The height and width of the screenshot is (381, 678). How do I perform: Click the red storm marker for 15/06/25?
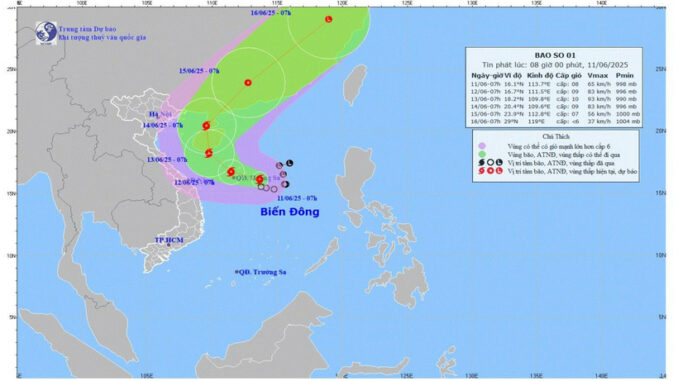click(x=248, y=83)
